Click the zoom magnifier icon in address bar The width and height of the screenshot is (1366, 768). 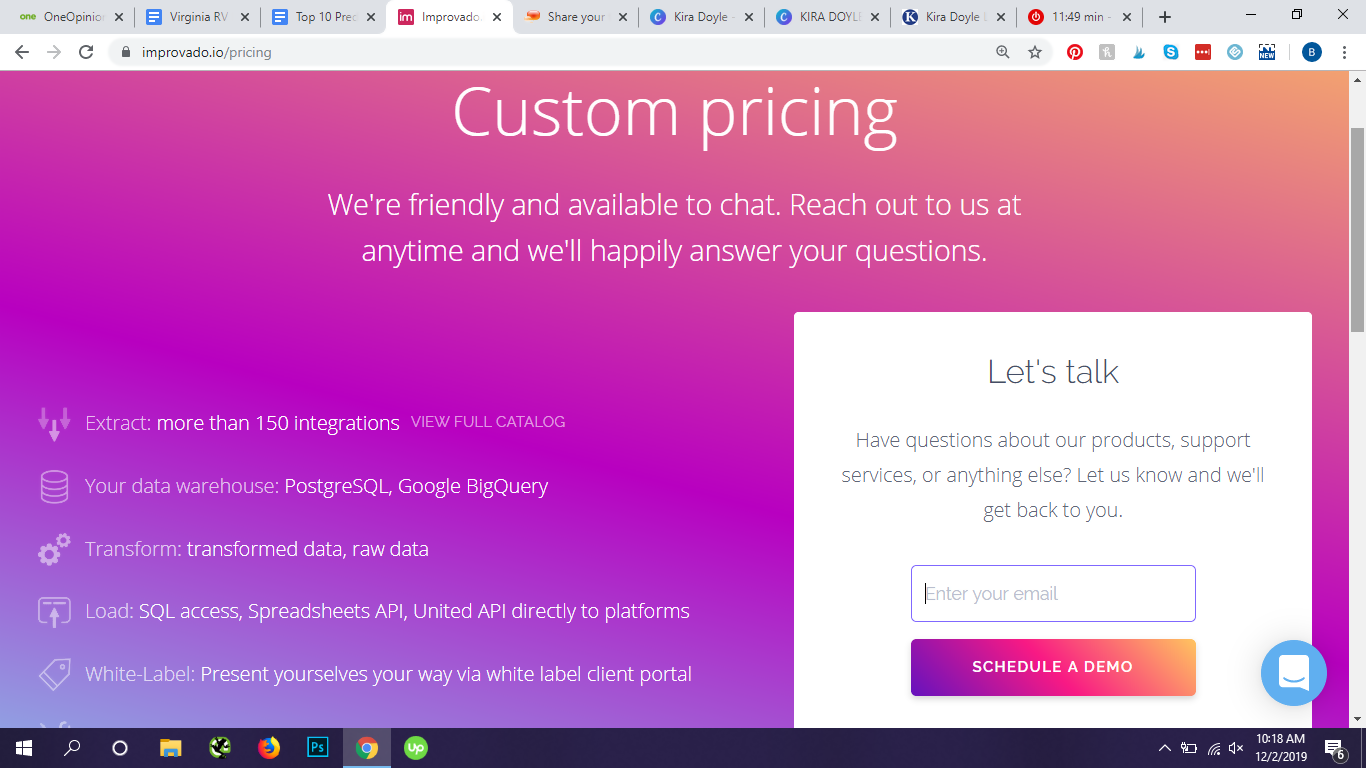tap(1003, 52)
